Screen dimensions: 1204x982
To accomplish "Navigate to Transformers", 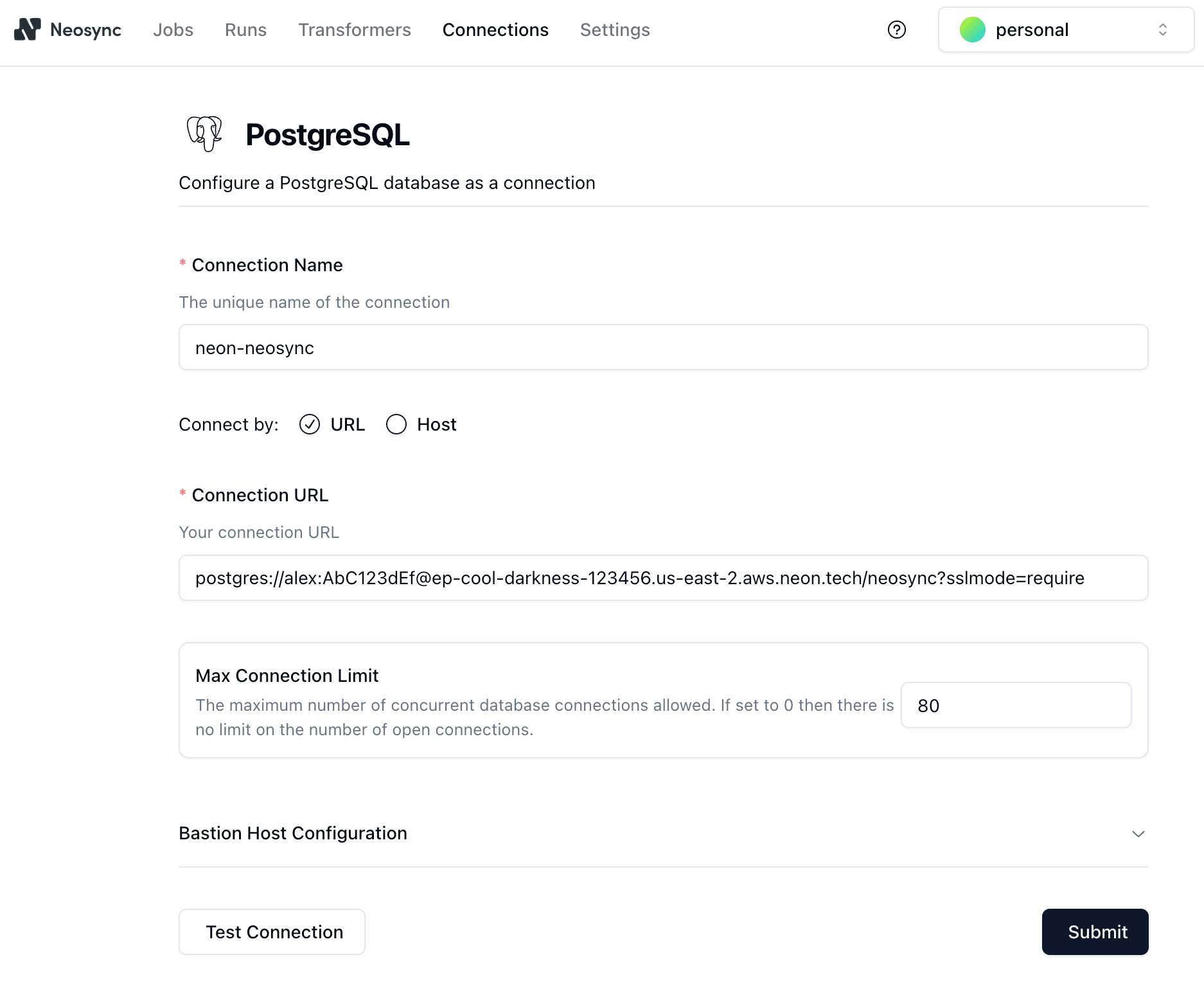I will click(354, 30).
